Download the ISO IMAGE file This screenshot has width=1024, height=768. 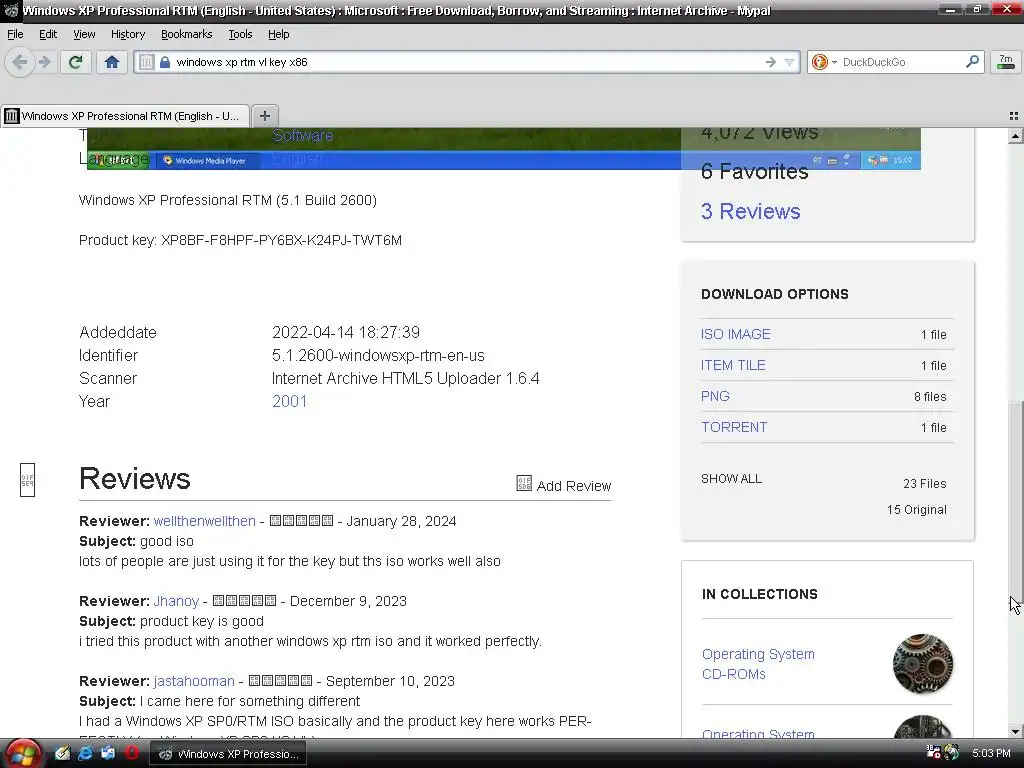pyautogui.click(x=735, y=334)
